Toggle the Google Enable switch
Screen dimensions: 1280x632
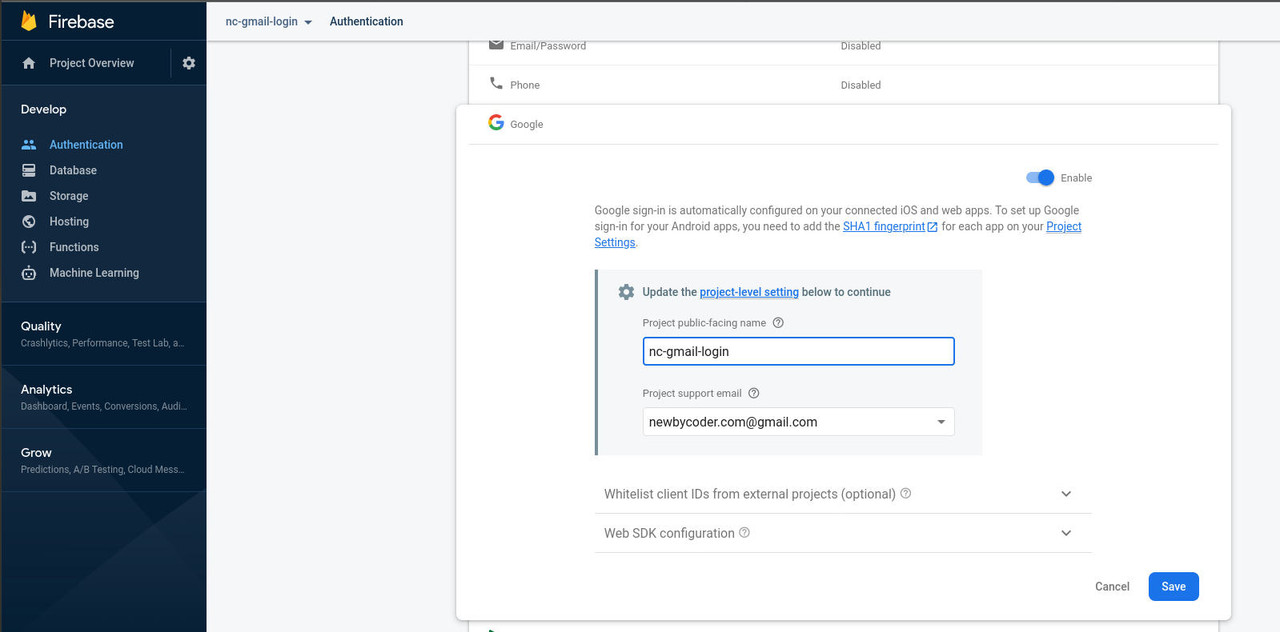1040,178
